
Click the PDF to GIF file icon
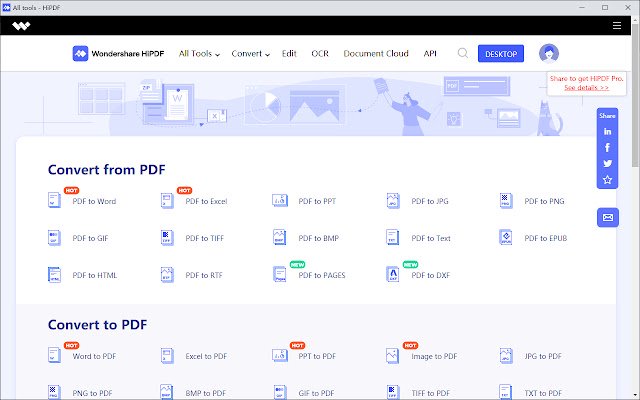54,238
